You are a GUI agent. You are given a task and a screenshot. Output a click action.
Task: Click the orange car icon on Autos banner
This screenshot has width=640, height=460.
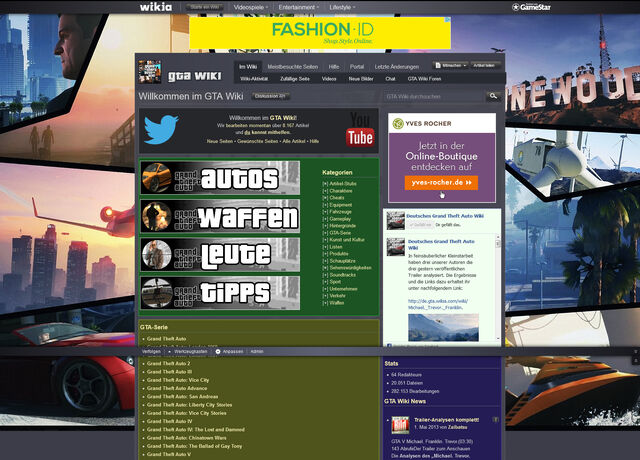[157, 178]
